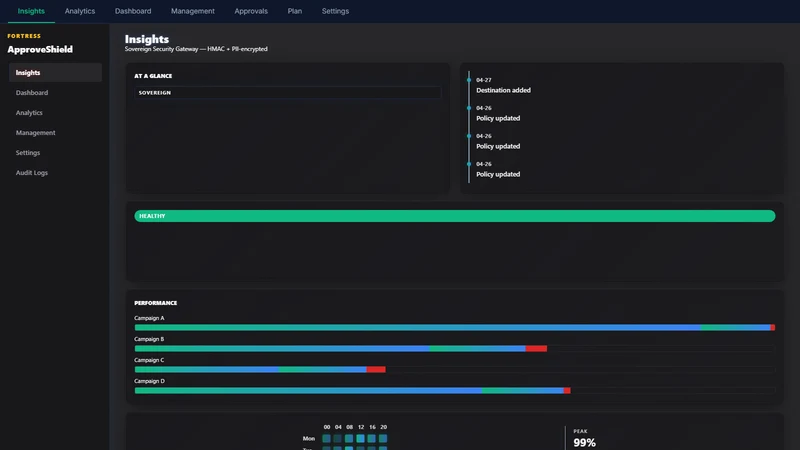Click the Mon row 12 heatmap cell

360,438
